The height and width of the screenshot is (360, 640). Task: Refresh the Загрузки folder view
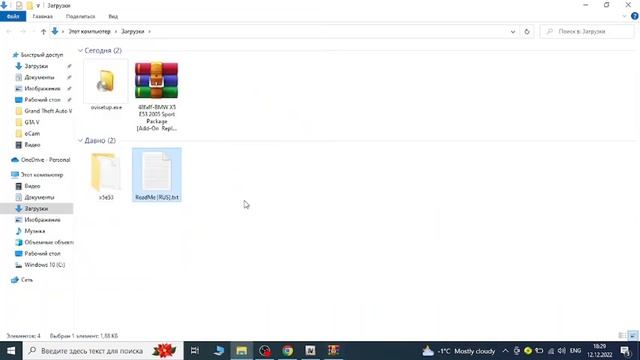point(527,31)
